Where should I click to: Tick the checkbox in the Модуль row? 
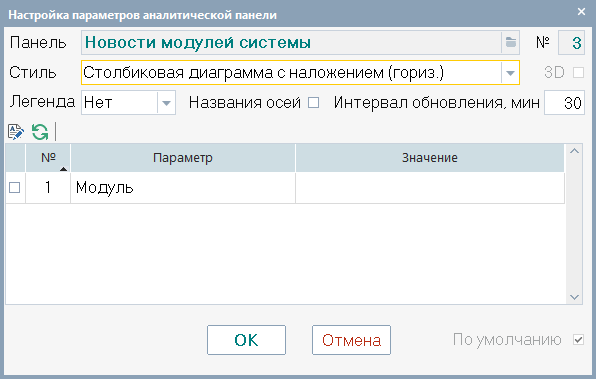click(x=14, y=187)
